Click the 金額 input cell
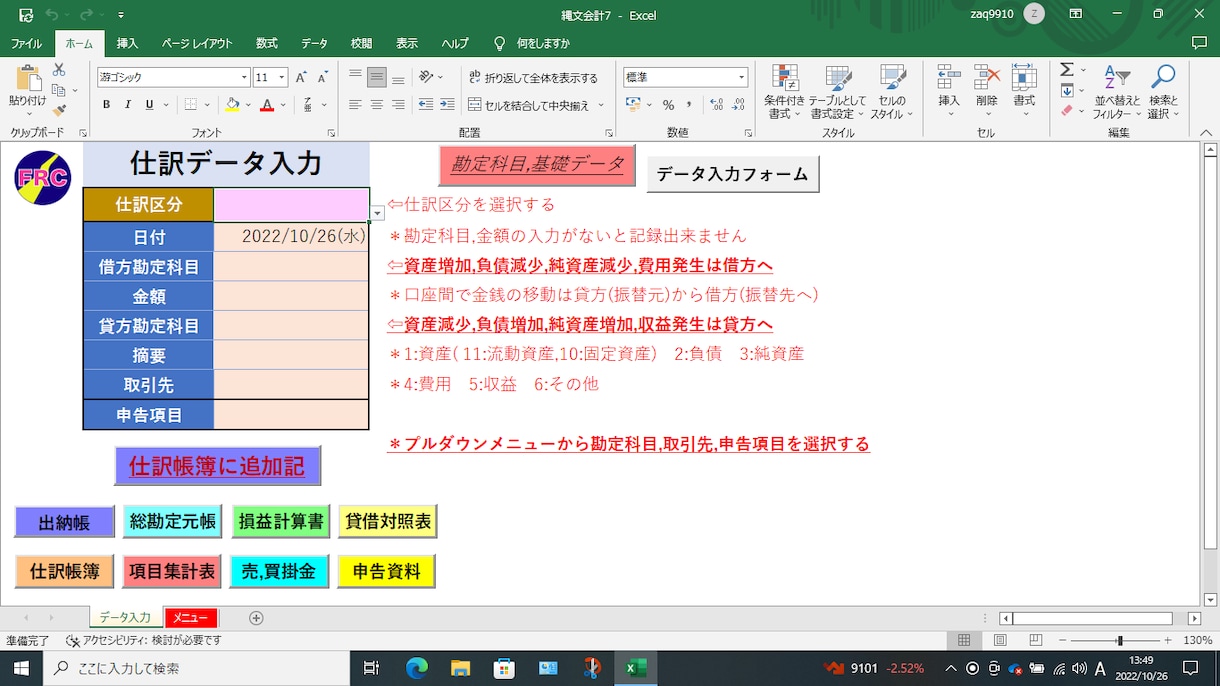The width and height of the screenshot is (1220, 686). click(291, 297)
